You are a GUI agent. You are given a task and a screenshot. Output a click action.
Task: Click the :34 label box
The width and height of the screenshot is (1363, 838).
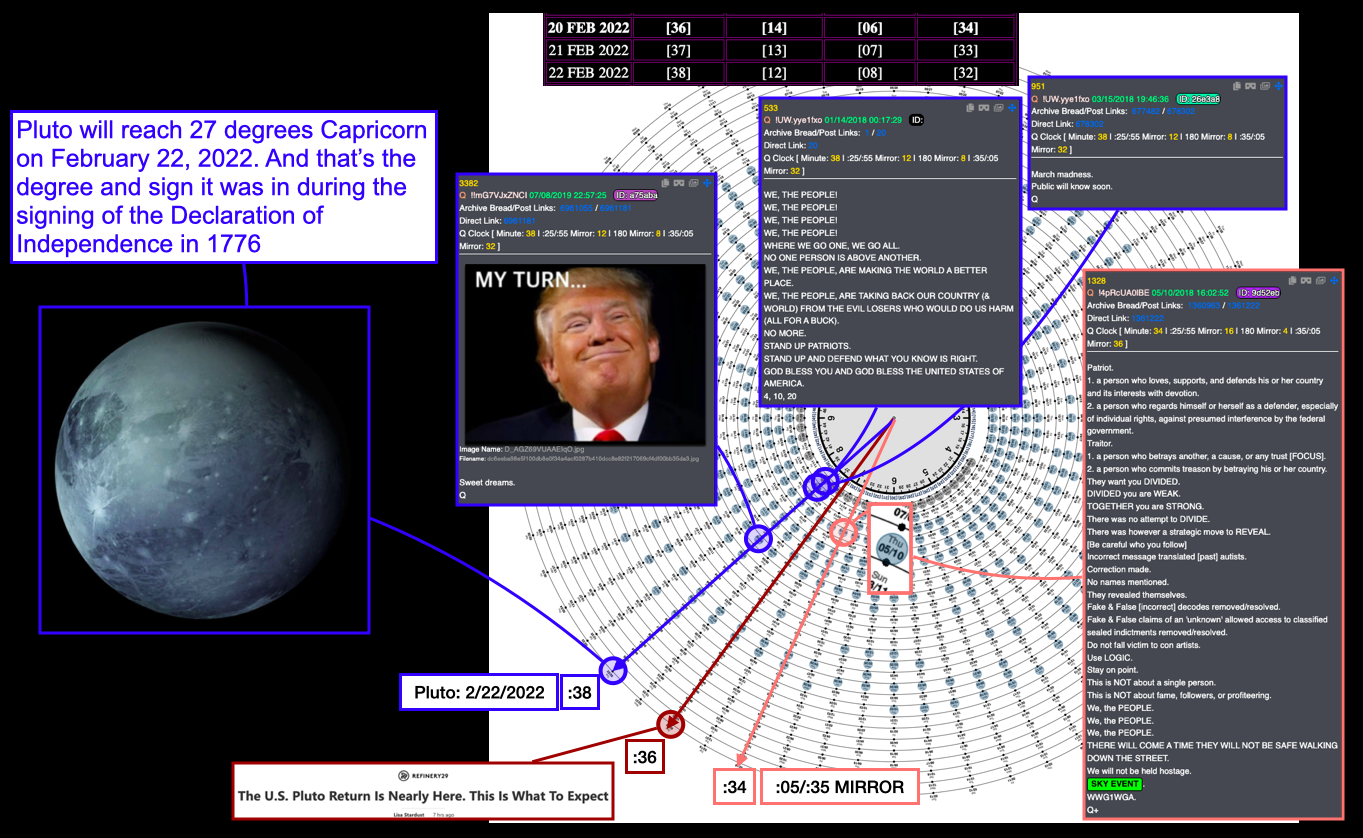(735, 788)
